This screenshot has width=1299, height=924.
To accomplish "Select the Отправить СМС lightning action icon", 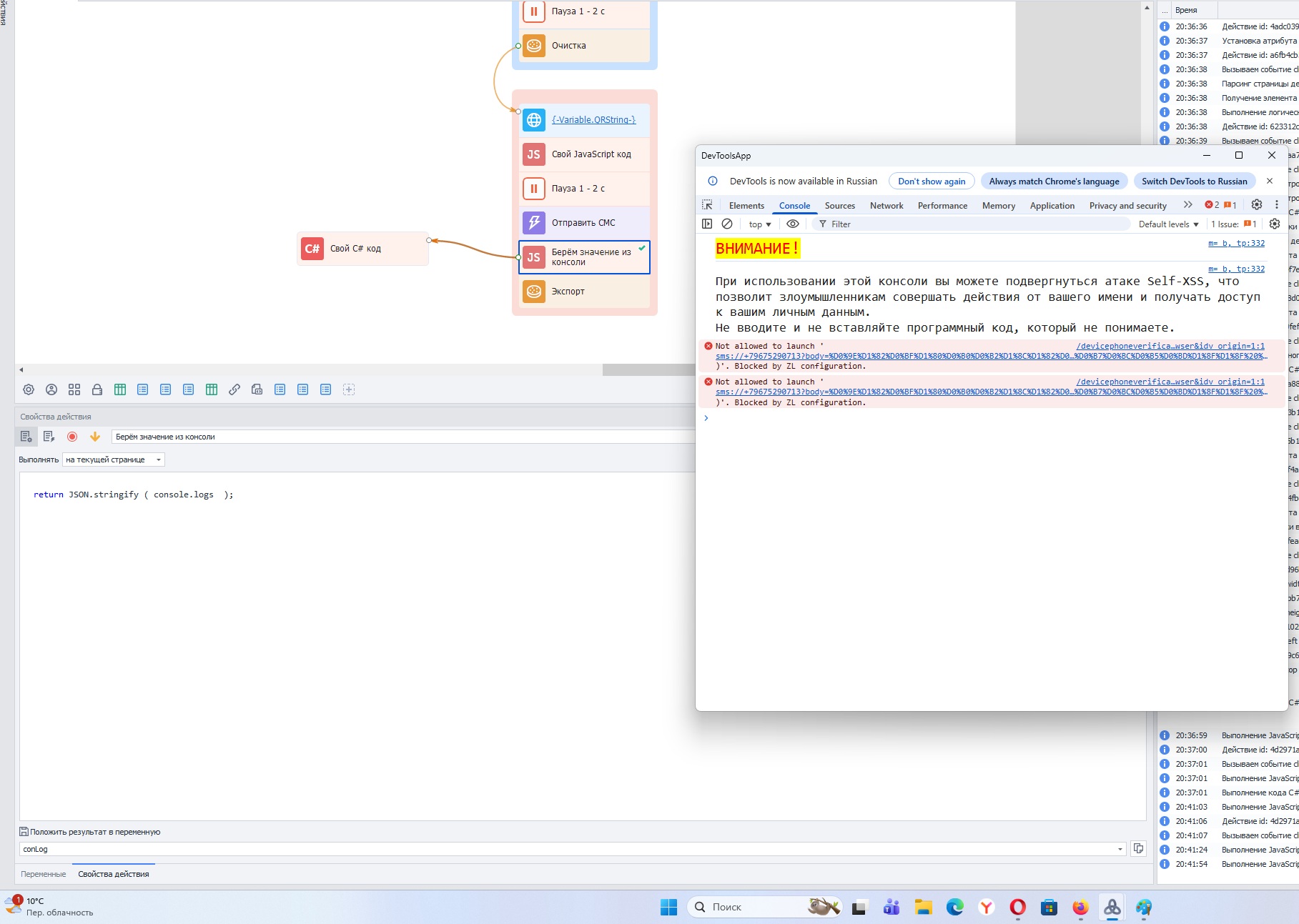I will click(534, 223).
